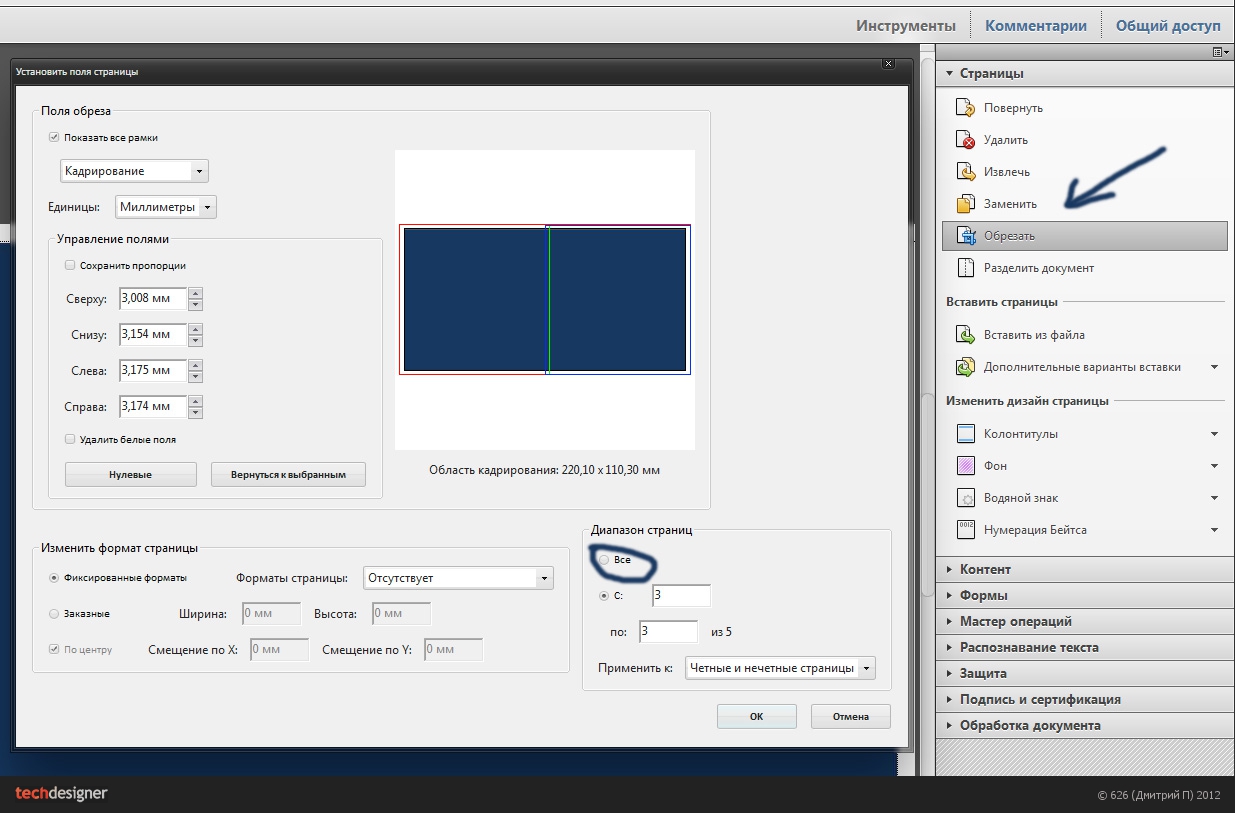Enable Удалить белые поля checkbox
This screenshot has height=813, width=1235.
pos(70,439)
